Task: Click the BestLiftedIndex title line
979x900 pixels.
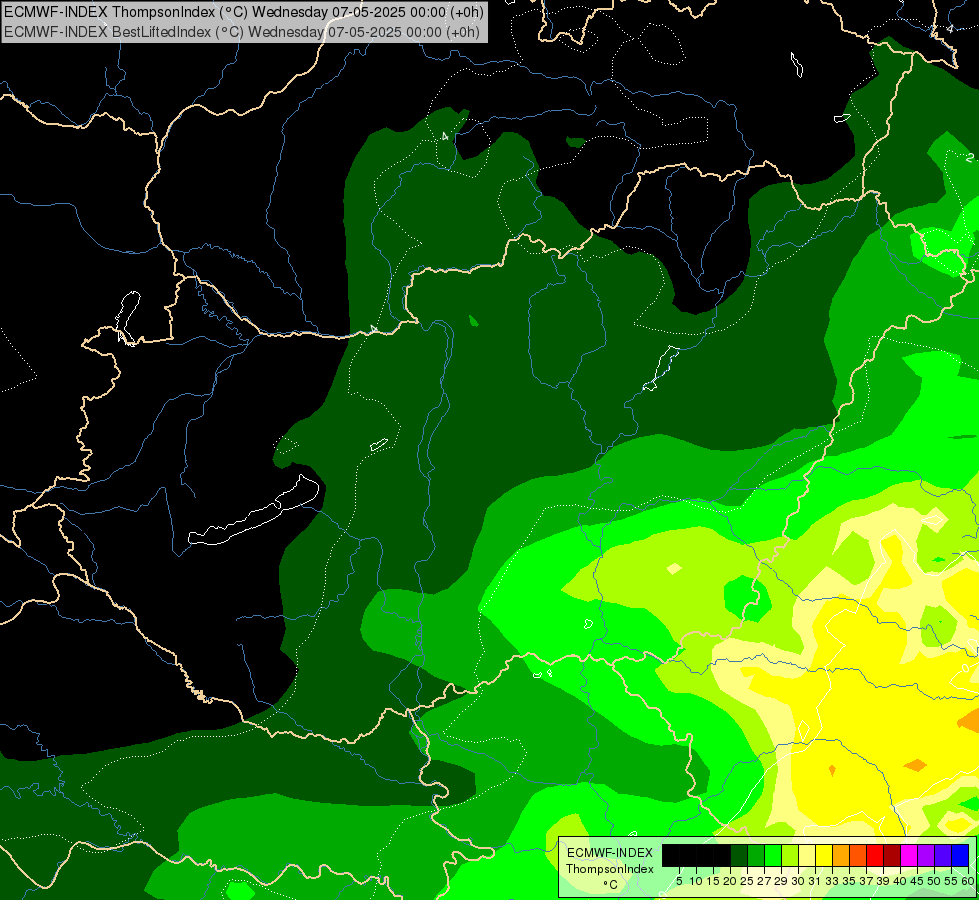Action: coord(242,32)
